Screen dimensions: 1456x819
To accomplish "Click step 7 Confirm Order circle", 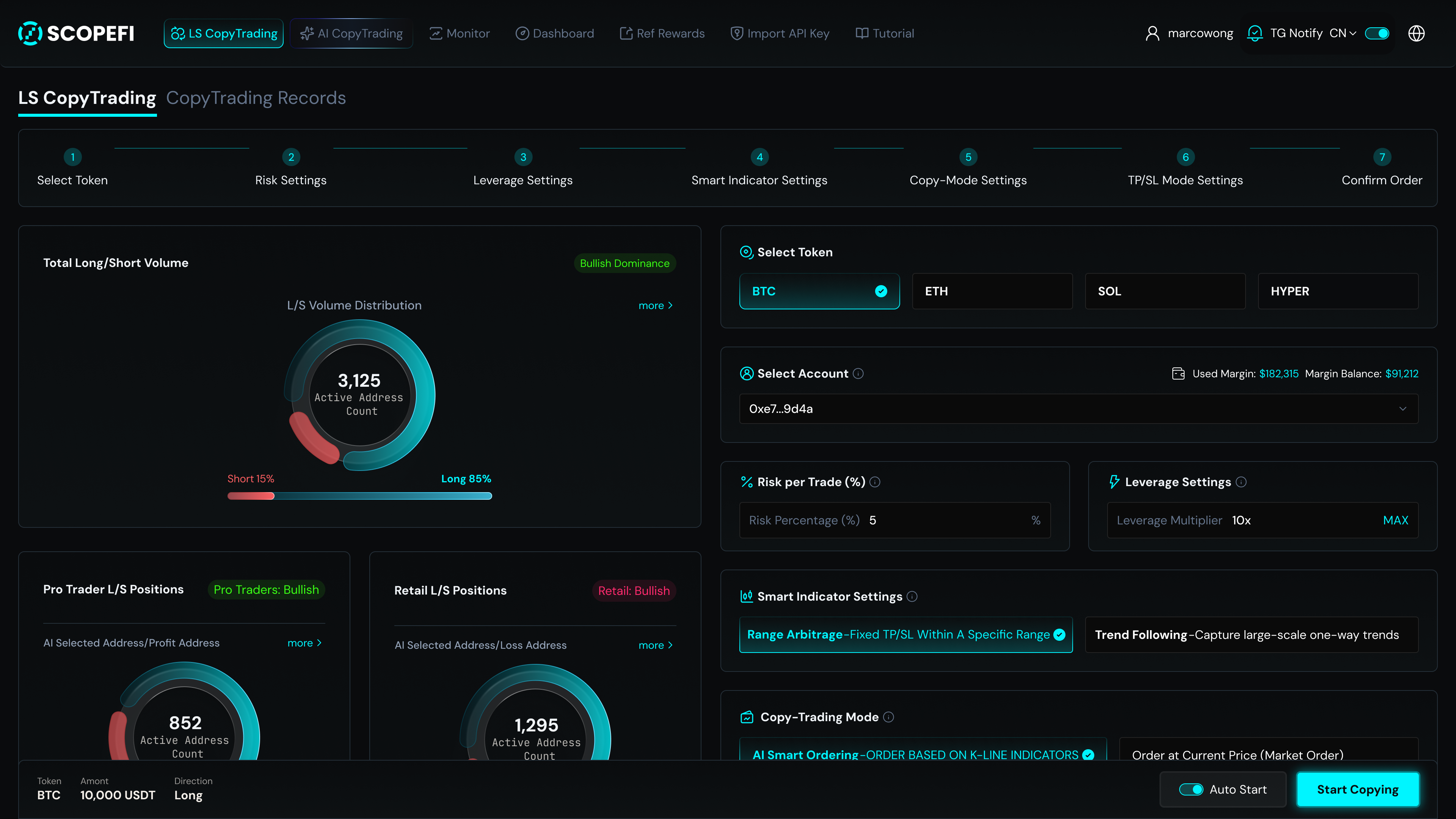I will pyautogui.click(x=1382, y=157).
